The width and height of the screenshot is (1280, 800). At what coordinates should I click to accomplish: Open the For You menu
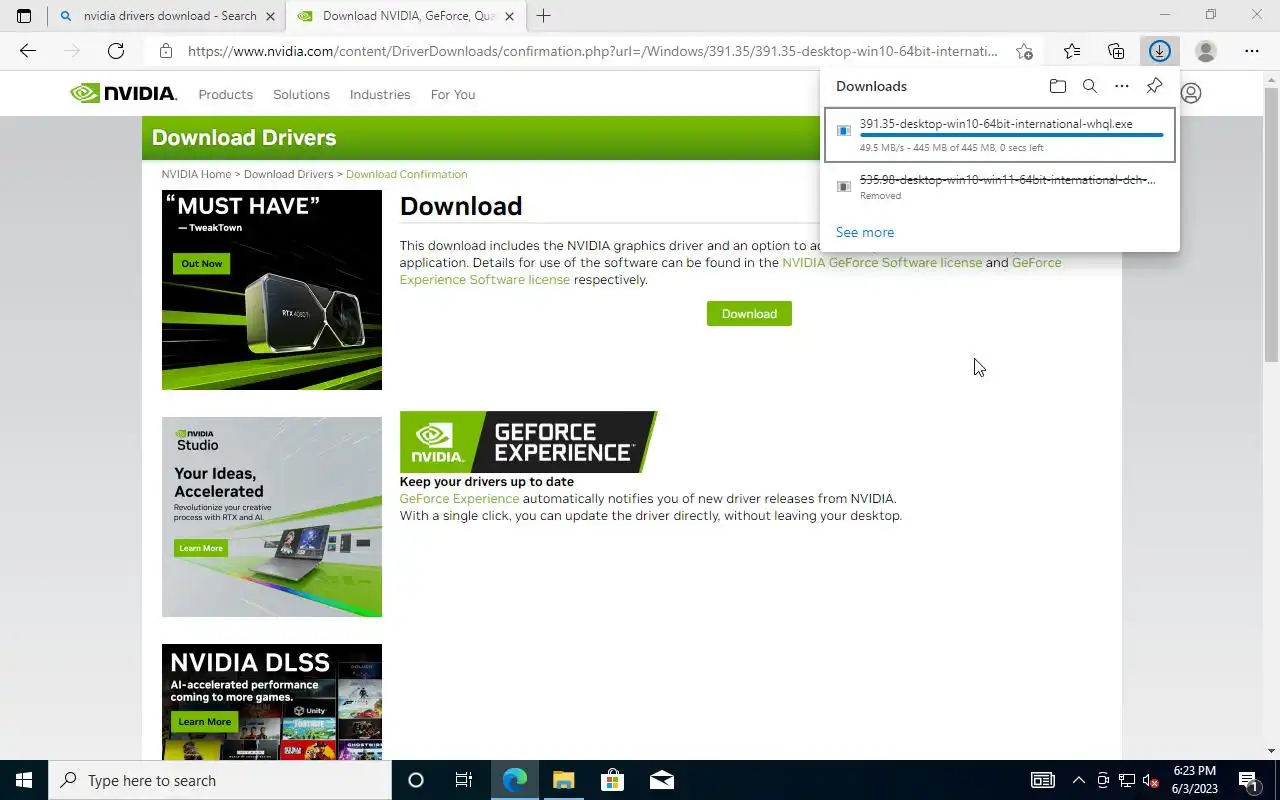pos(453,94)
